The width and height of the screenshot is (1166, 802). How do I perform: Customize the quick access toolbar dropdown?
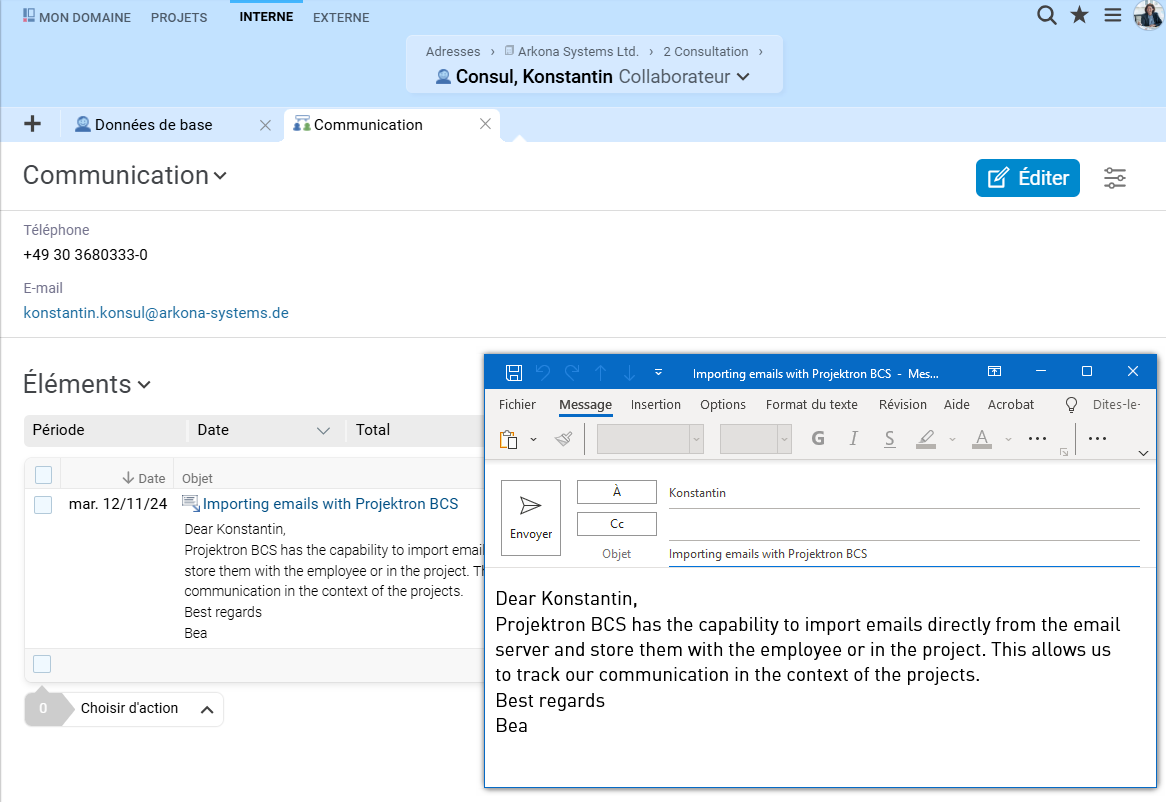tap(658, 372)
